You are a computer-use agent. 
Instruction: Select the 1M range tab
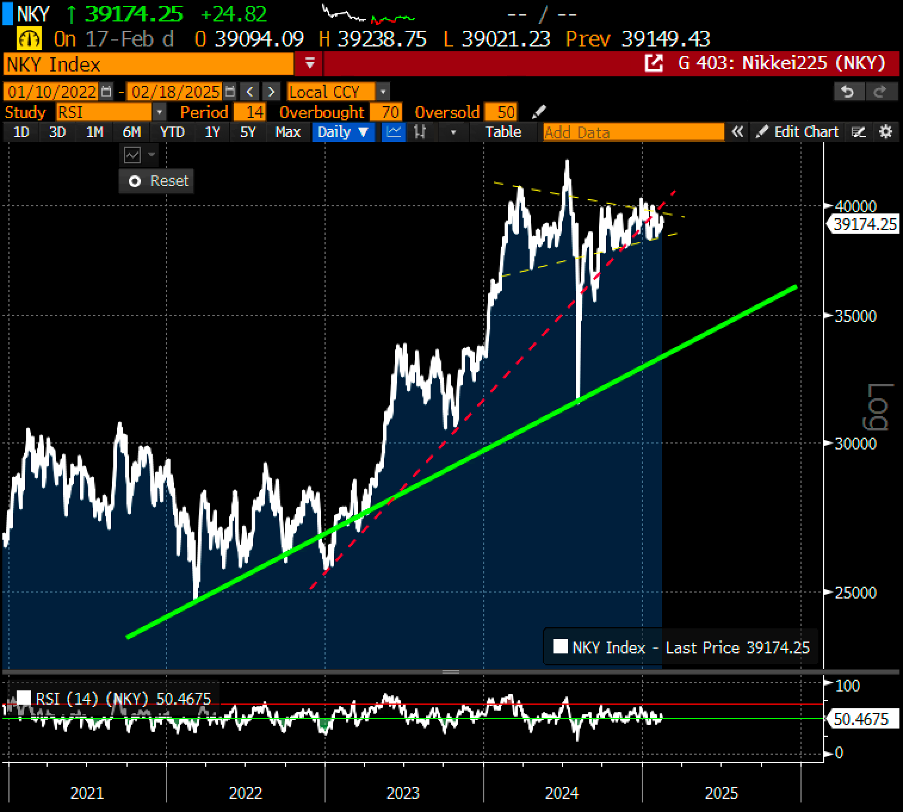point(95,132)
